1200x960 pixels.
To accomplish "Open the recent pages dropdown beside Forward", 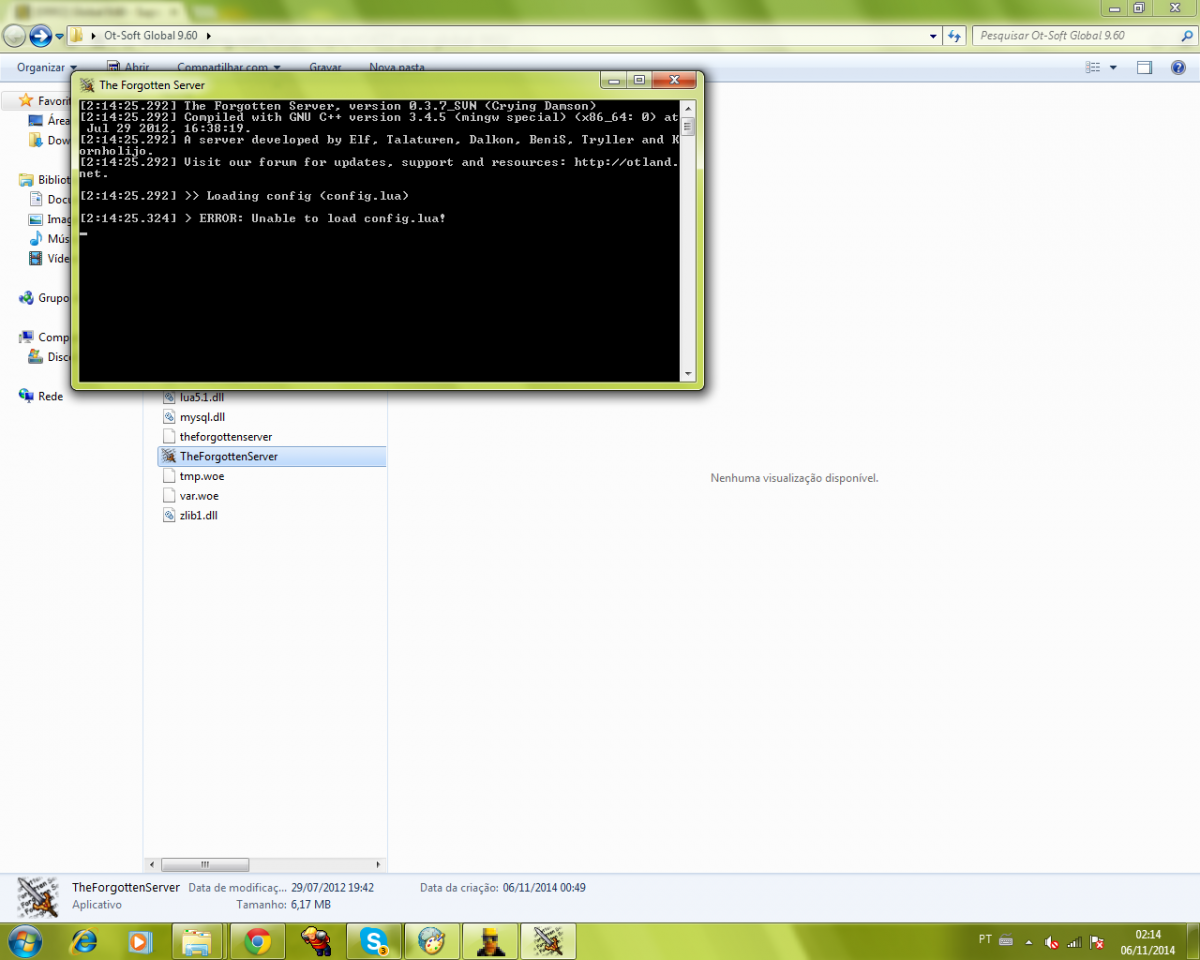I will (x=60, y=37).
